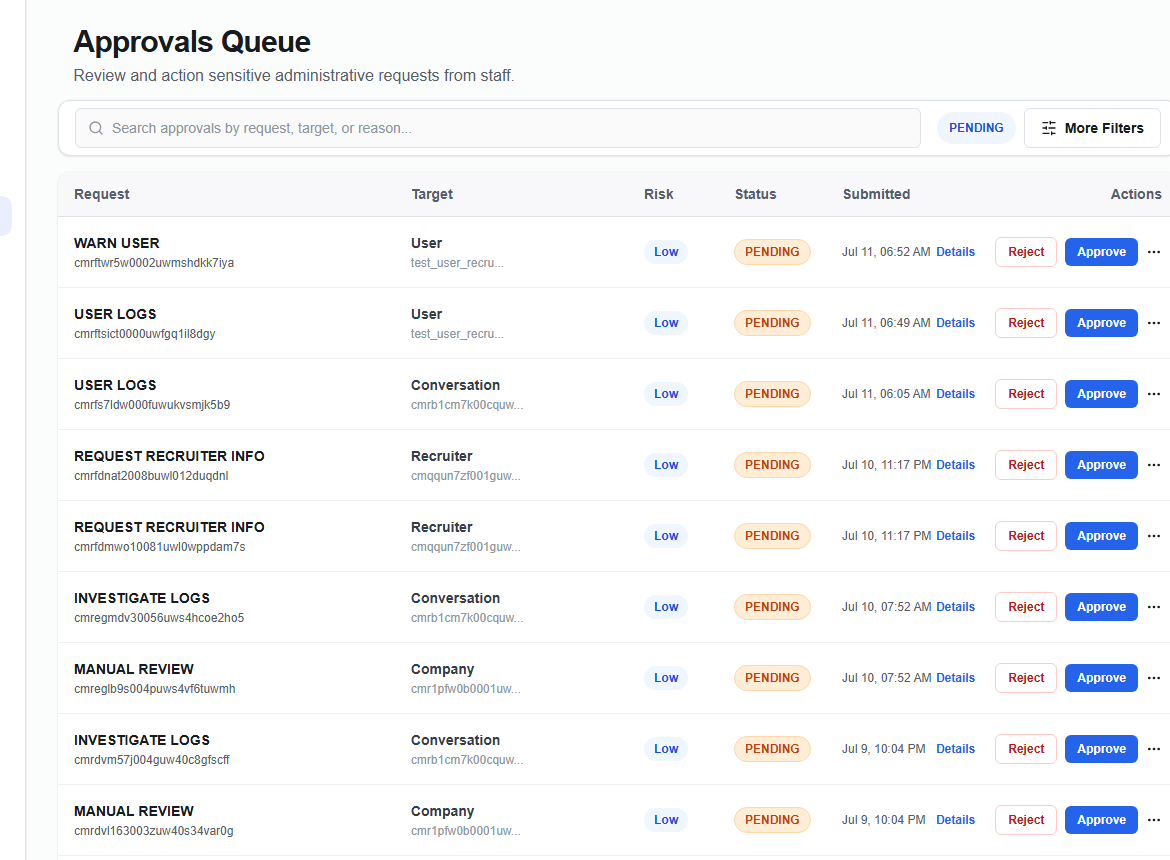Reject the WARN USER request
1170x860 pixels.
point(1026,252)
